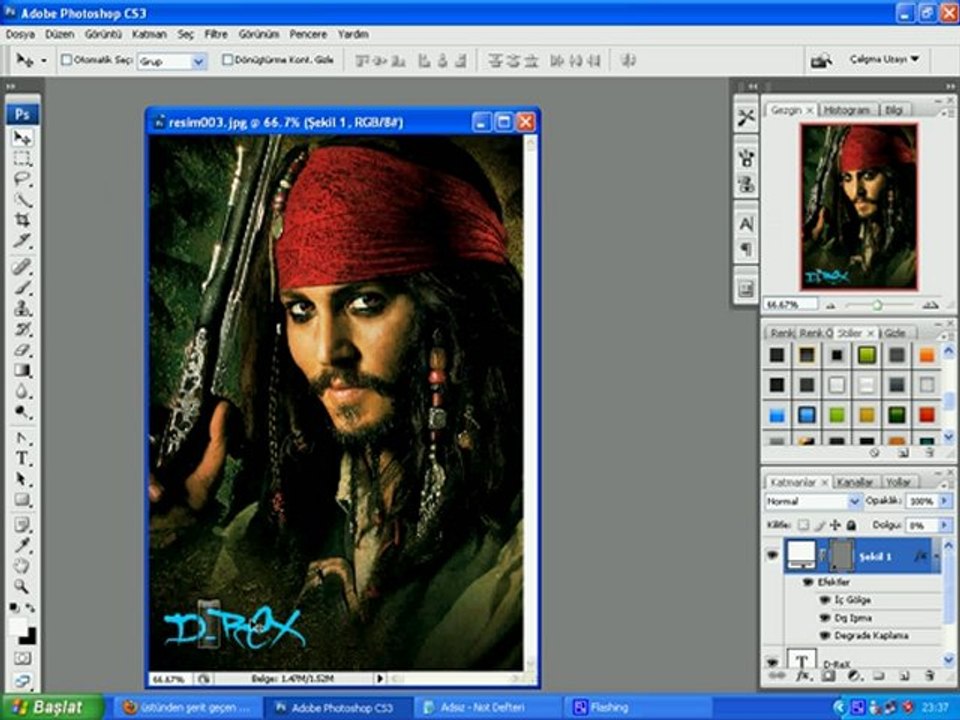Open Firefox window from taskbar

[x=188, y=708]
